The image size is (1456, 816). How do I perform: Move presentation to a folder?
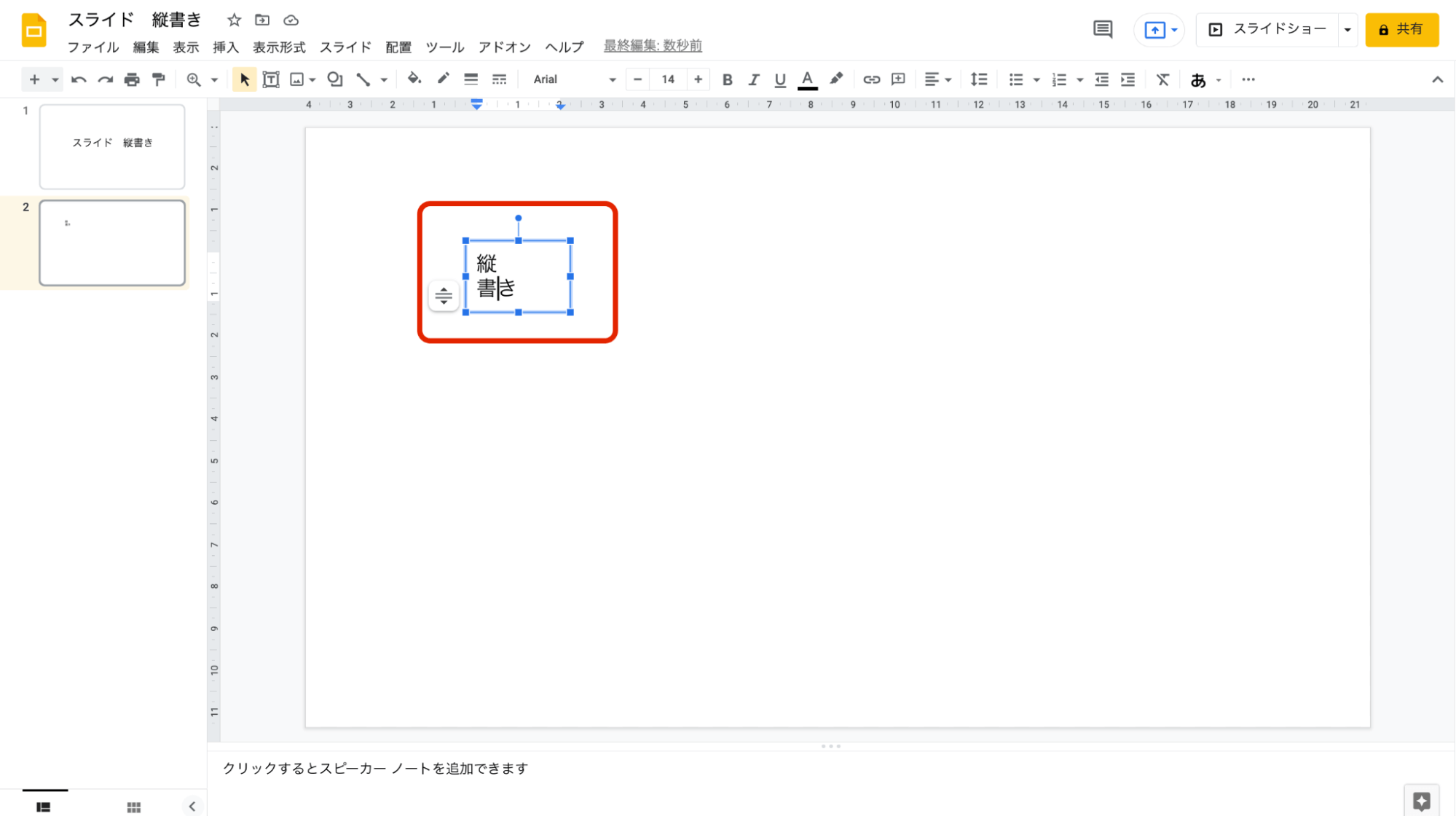click(262, 20)
